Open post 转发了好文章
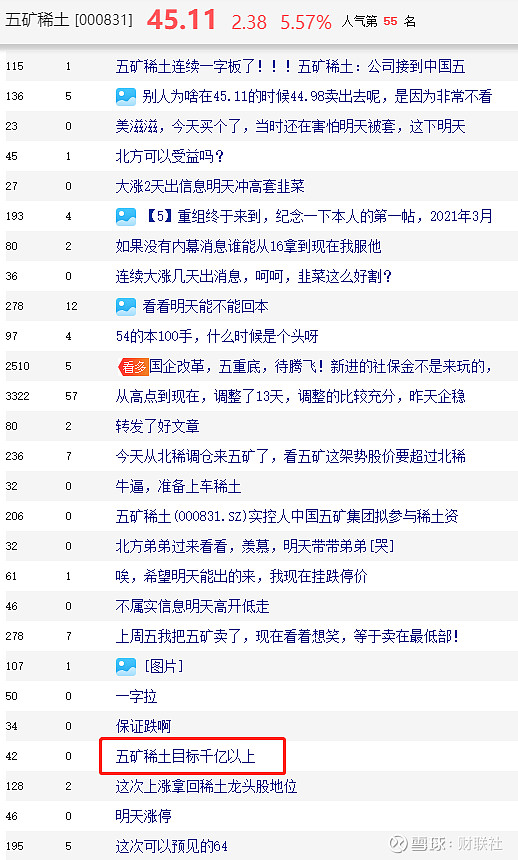 (x=157, y=426)
